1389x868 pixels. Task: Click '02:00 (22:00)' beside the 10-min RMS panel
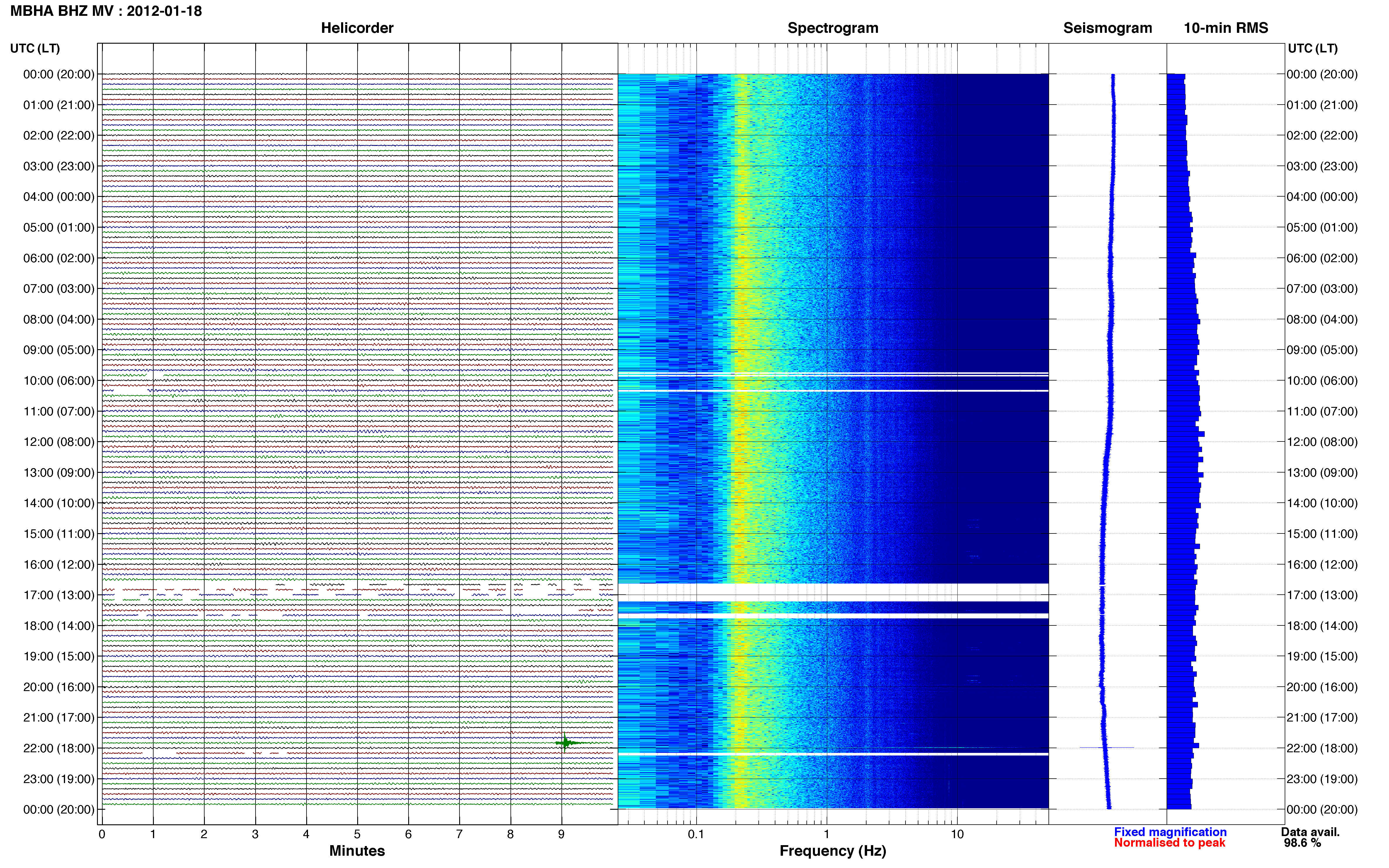pyautogui.click(x=1322, y=135)
